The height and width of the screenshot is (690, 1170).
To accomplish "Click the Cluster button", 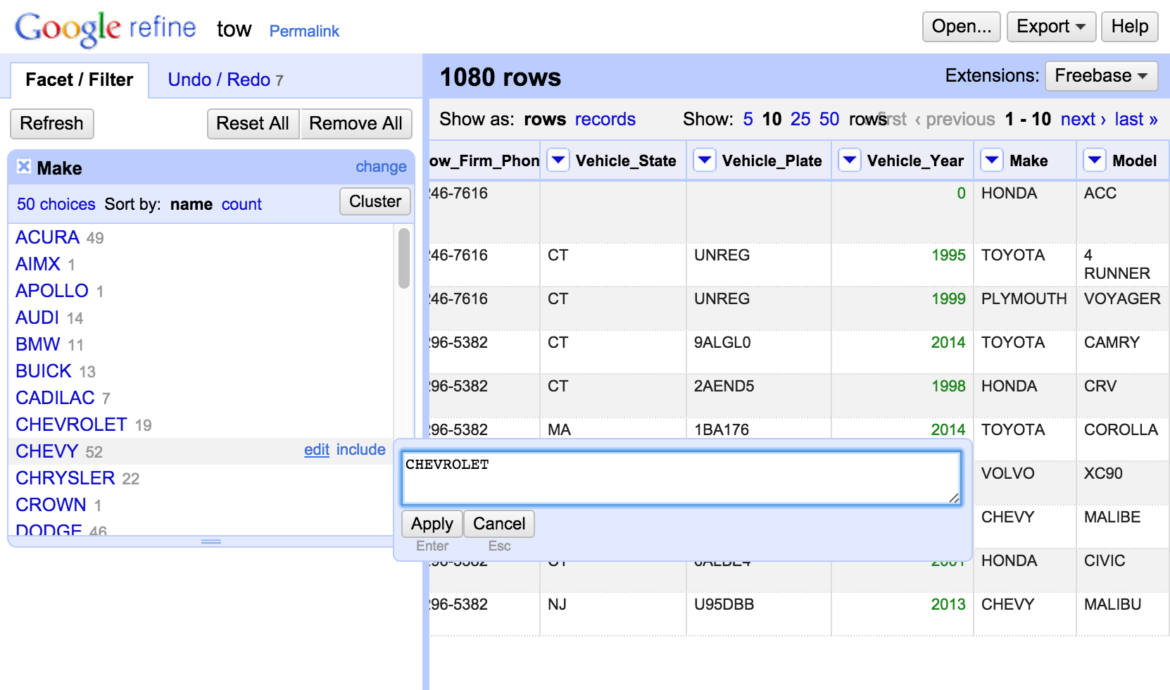I will tap(375, 201).
